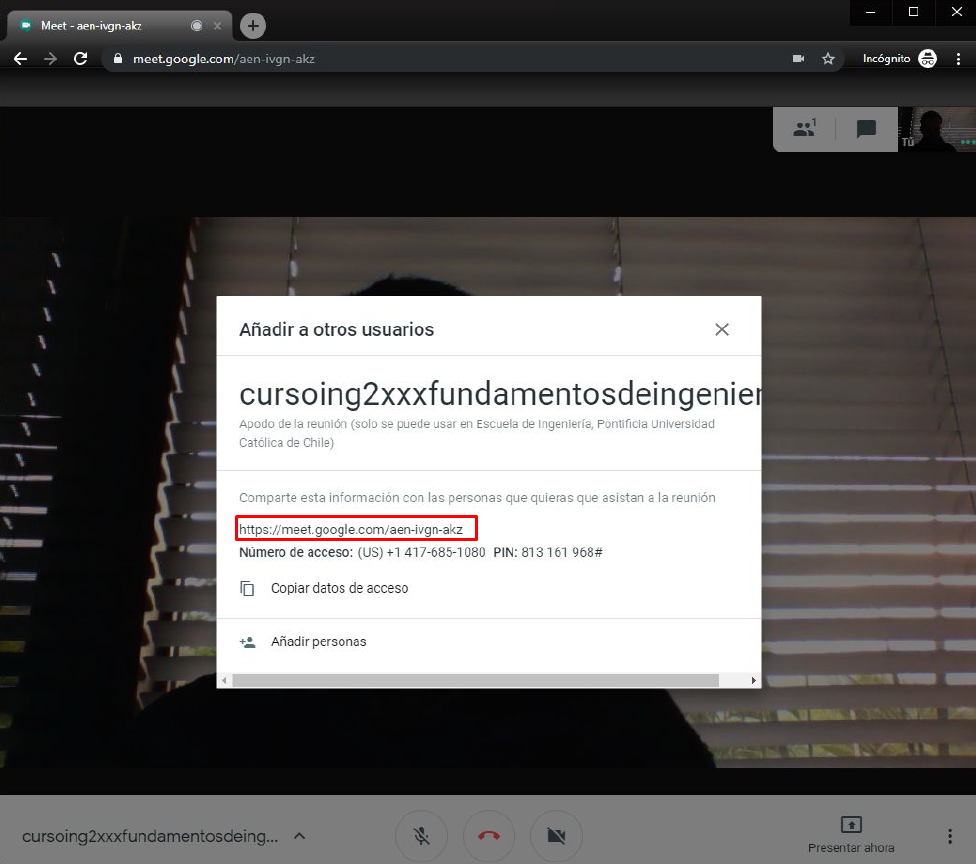Open the Incógnito profile indicator
The width and height of the screenshot is (976, 864).
pyautogui.click(x=899, y=59)
